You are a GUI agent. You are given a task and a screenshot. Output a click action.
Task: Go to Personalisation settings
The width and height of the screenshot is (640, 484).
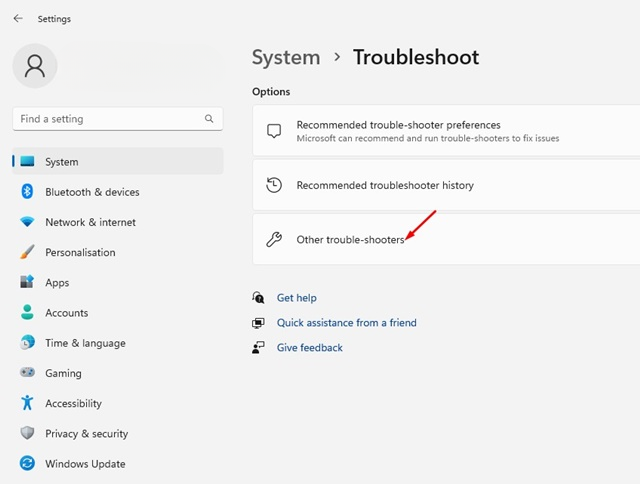point(118,252)
